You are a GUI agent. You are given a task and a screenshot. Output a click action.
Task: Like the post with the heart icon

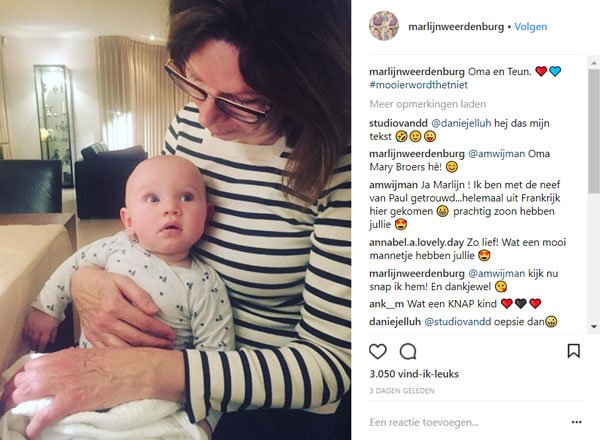click(x=378, y=351)
